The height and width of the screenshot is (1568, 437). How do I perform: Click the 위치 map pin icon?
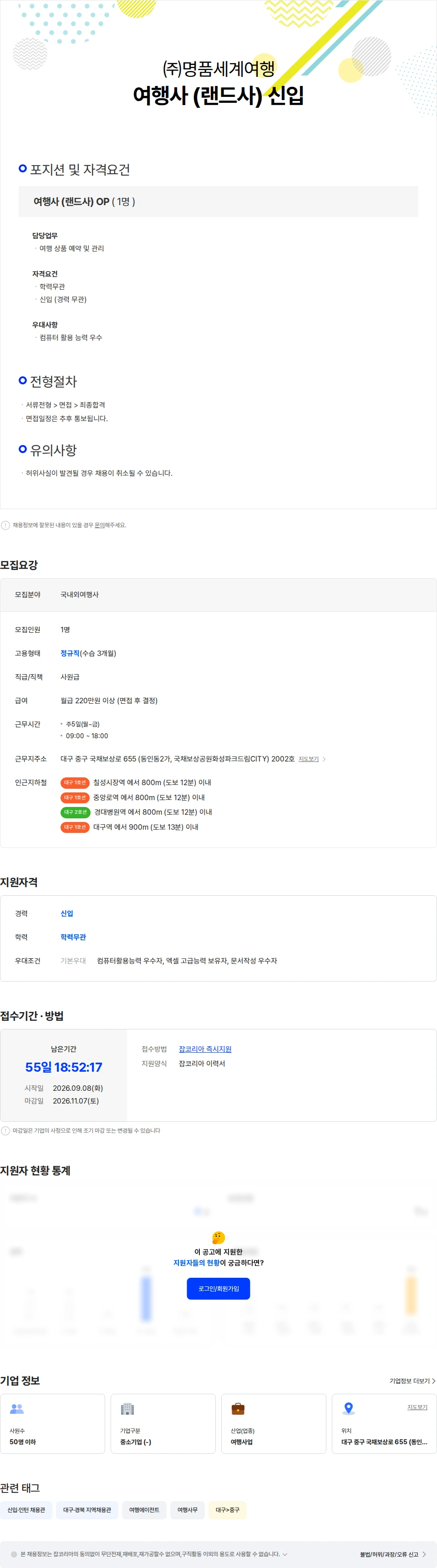pos(349,1408)
